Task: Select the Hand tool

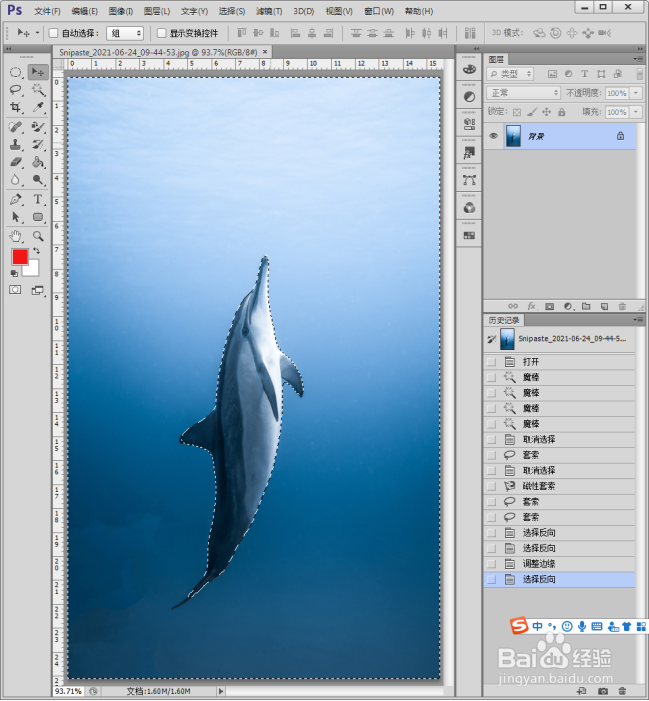Action: pyautogui.click(x=16, y=236)
